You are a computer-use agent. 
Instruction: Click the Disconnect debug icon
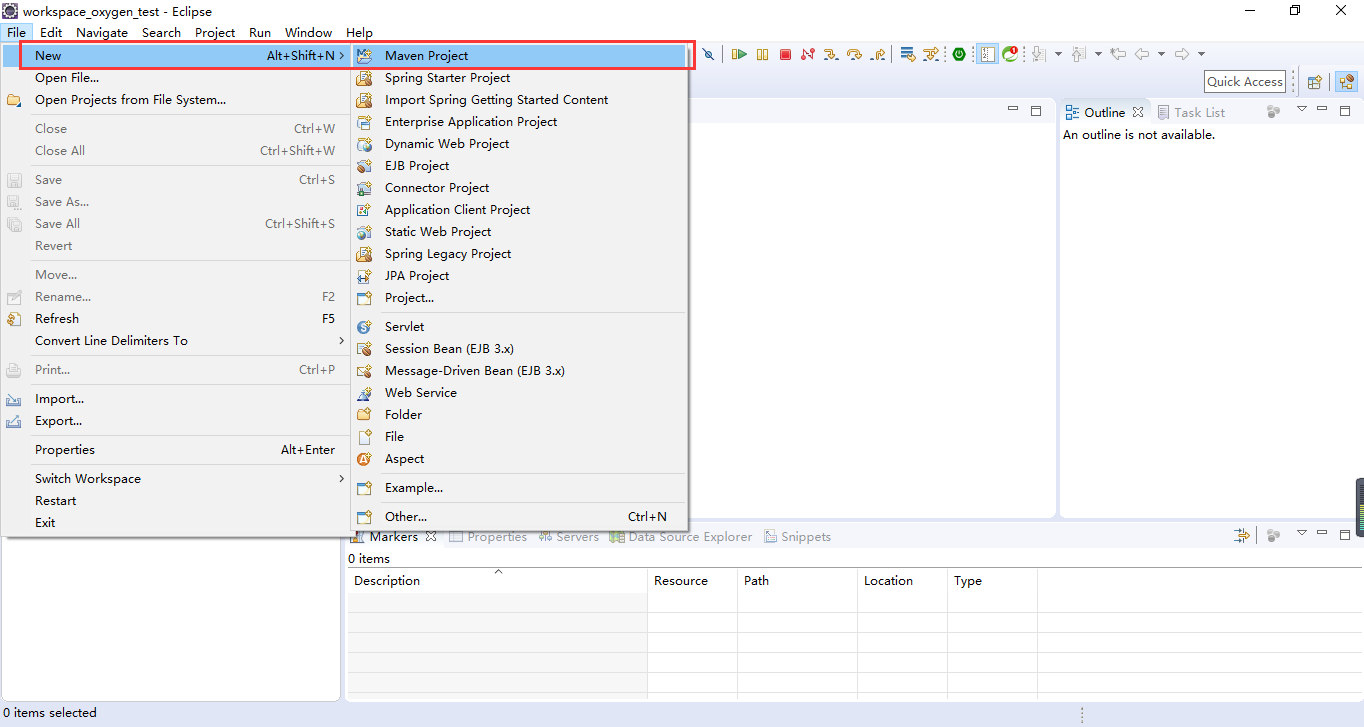(x=808, y=54)
